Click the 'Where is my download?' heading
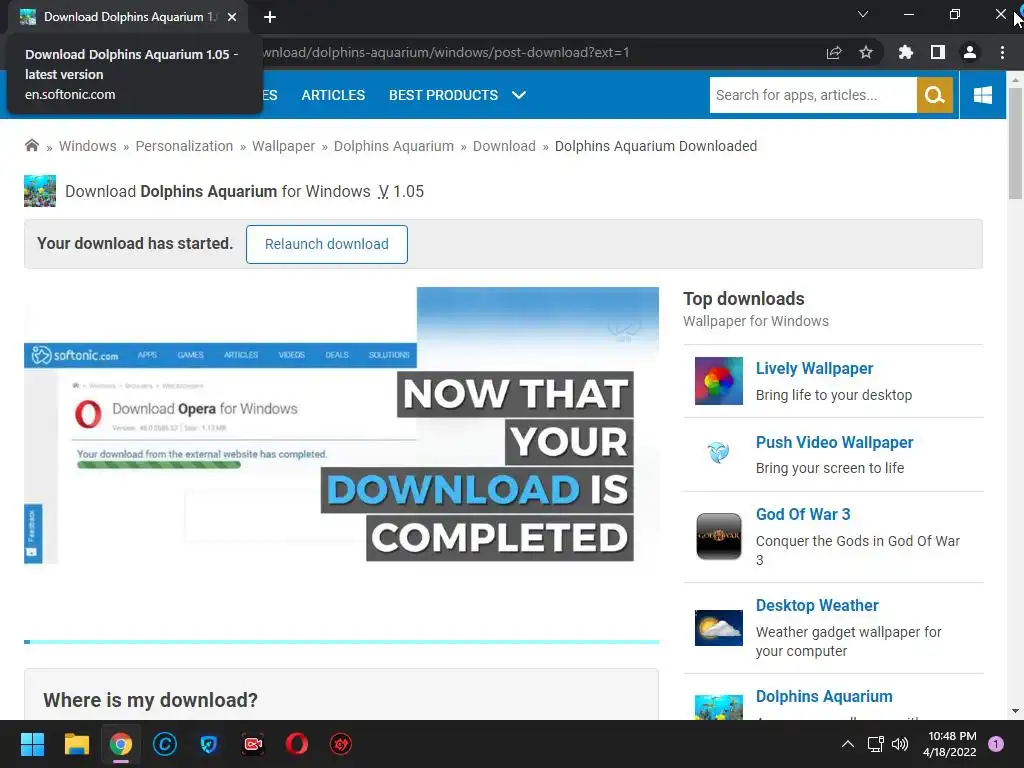The height and width of the screenshot is (768, 1024). pyautogui.click(x=150, y=700)
